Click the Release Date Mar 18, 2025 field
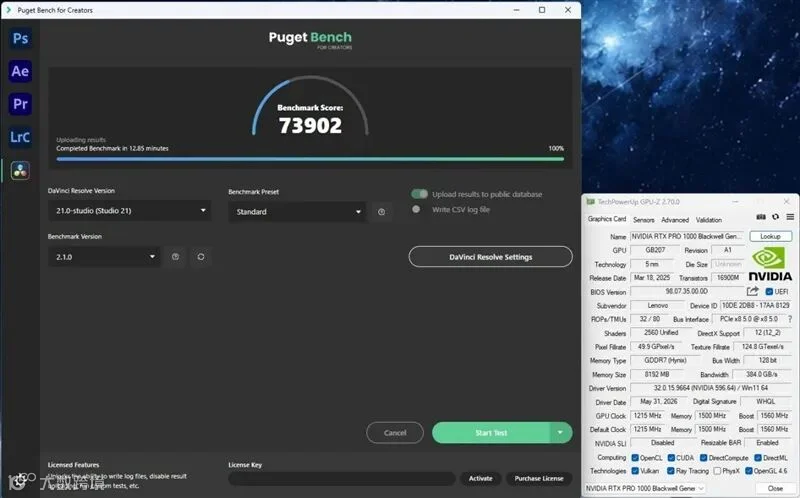This screenshot has height=498, width=800. (652, 278)
